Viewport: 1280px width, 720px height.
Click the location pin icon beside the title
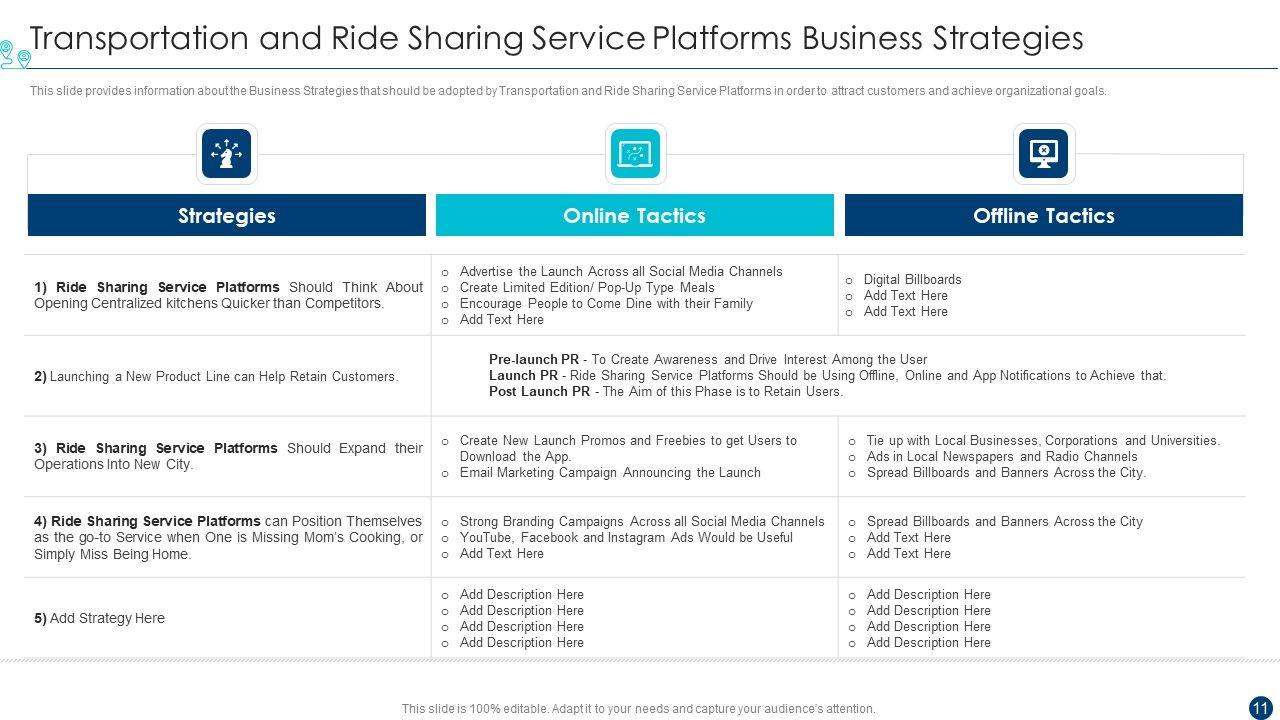[15, 54]
